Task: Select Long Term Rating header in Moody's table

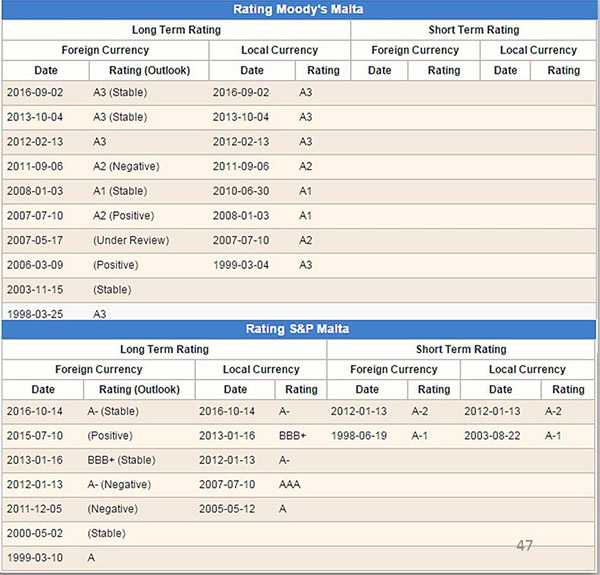Action: click(x=176, y=30)
